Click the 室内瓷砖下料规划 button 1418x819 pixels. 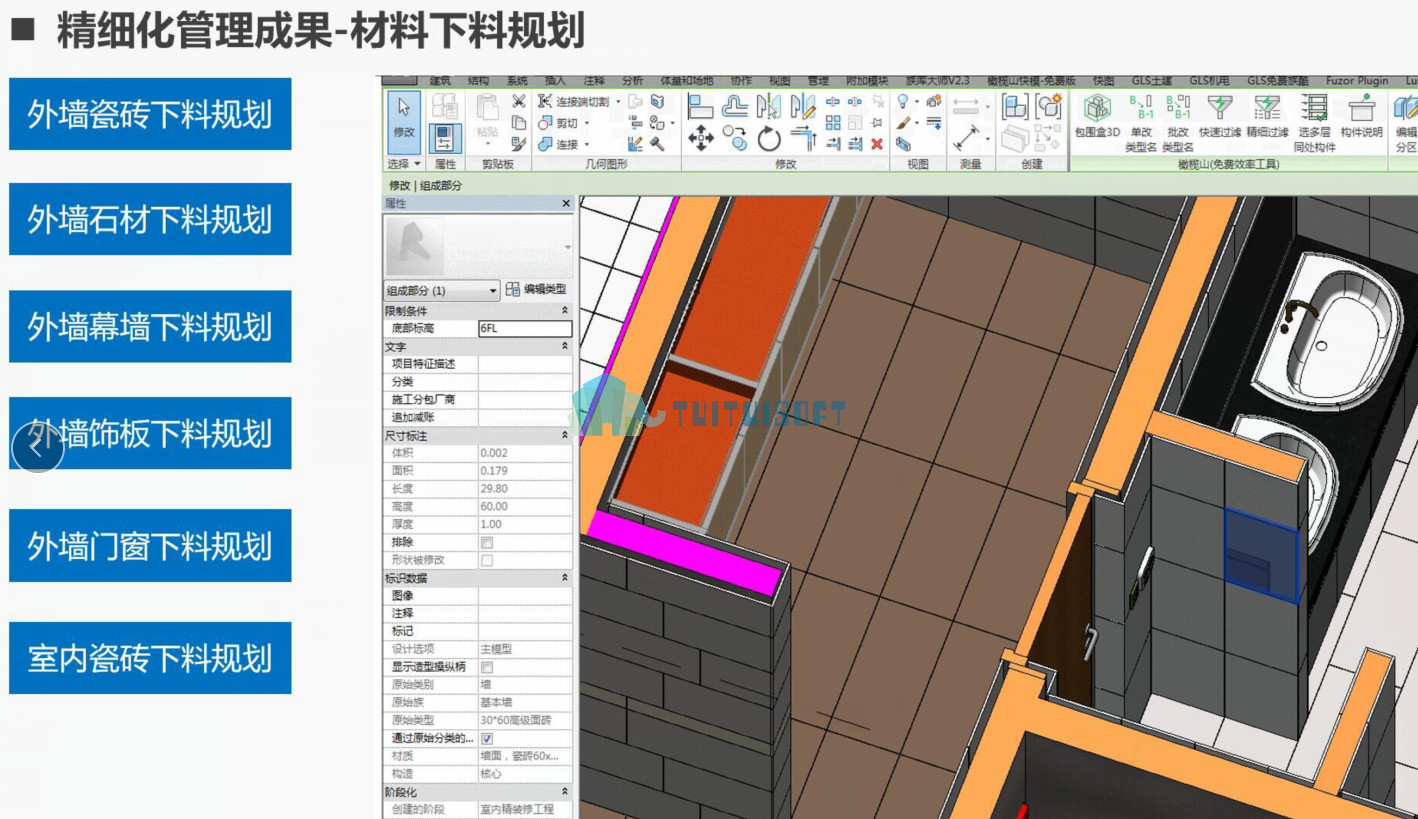coord(150,658)
